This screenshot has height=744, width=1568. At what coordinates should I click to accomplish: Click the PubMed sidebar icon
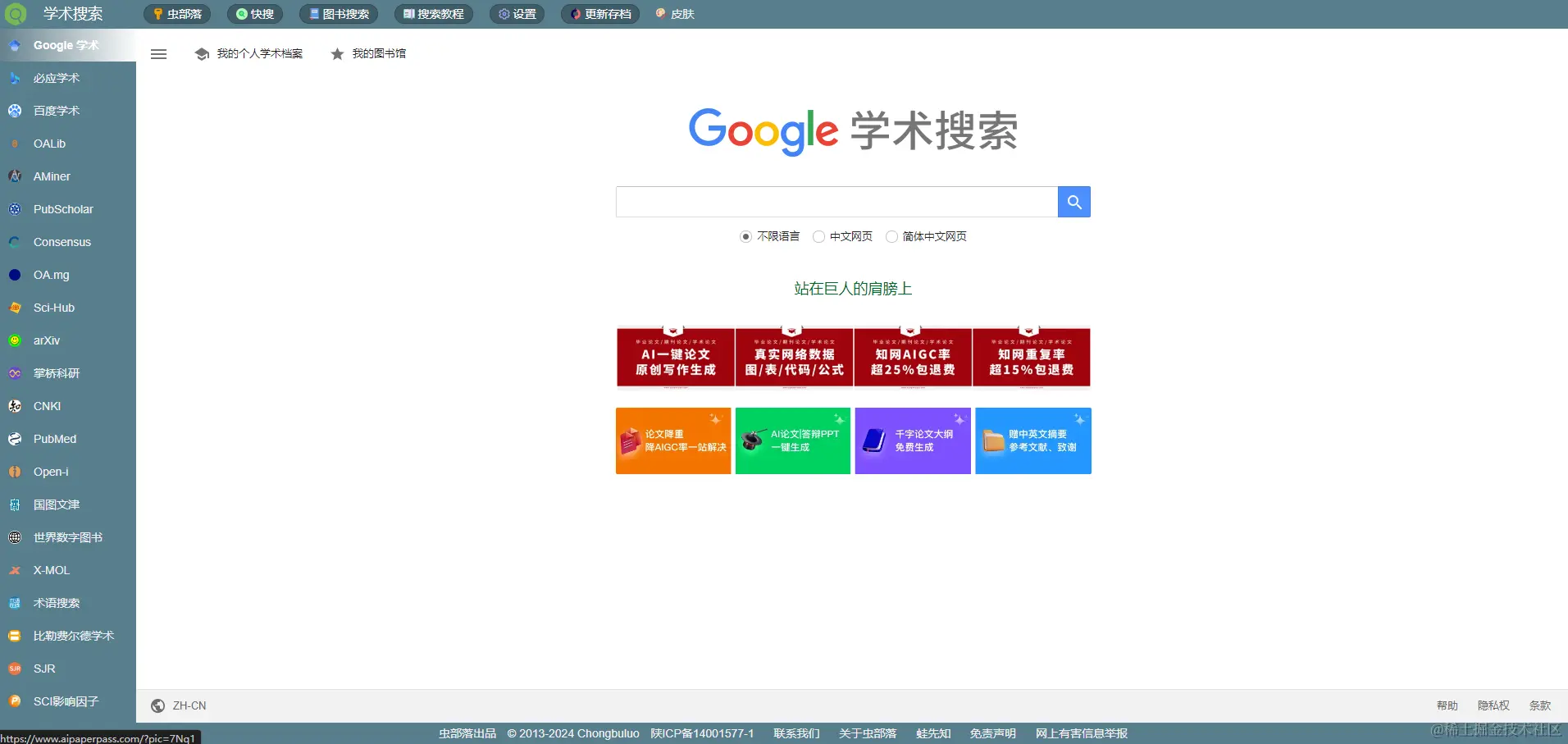click(15, 439)
